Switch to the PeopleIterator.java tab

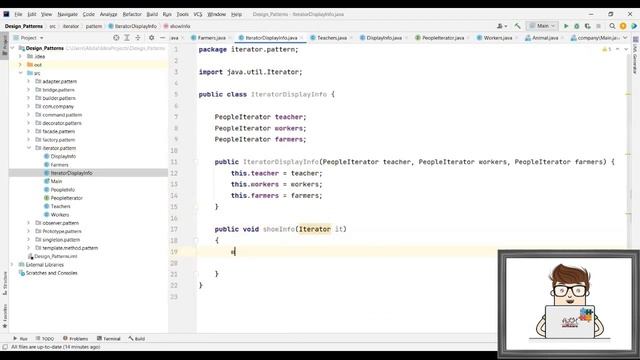443,38
